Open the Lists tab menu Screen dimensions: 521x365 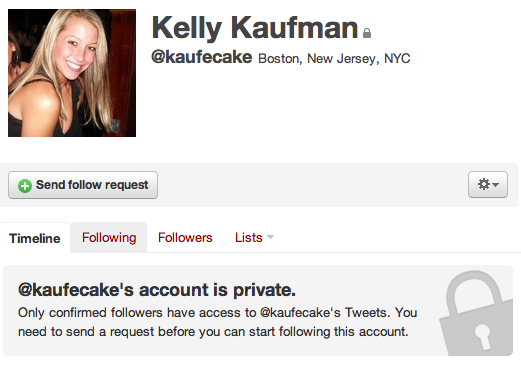pyautogui.click(x=254, y=238)
